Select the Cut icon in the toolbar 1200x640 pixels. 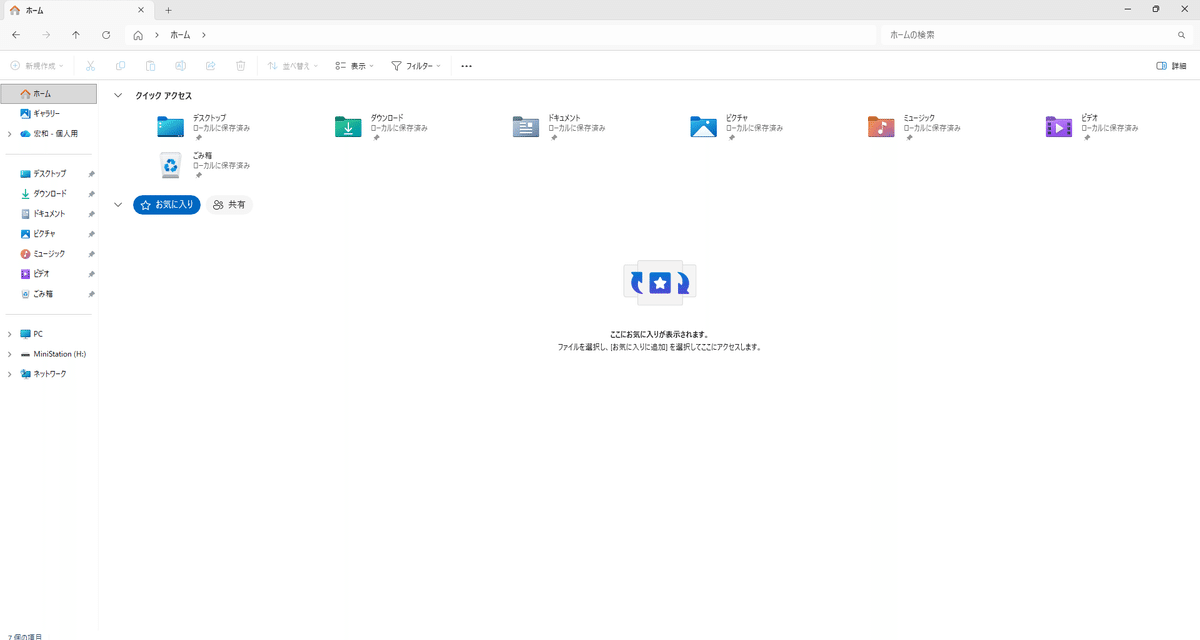point(88,65)
